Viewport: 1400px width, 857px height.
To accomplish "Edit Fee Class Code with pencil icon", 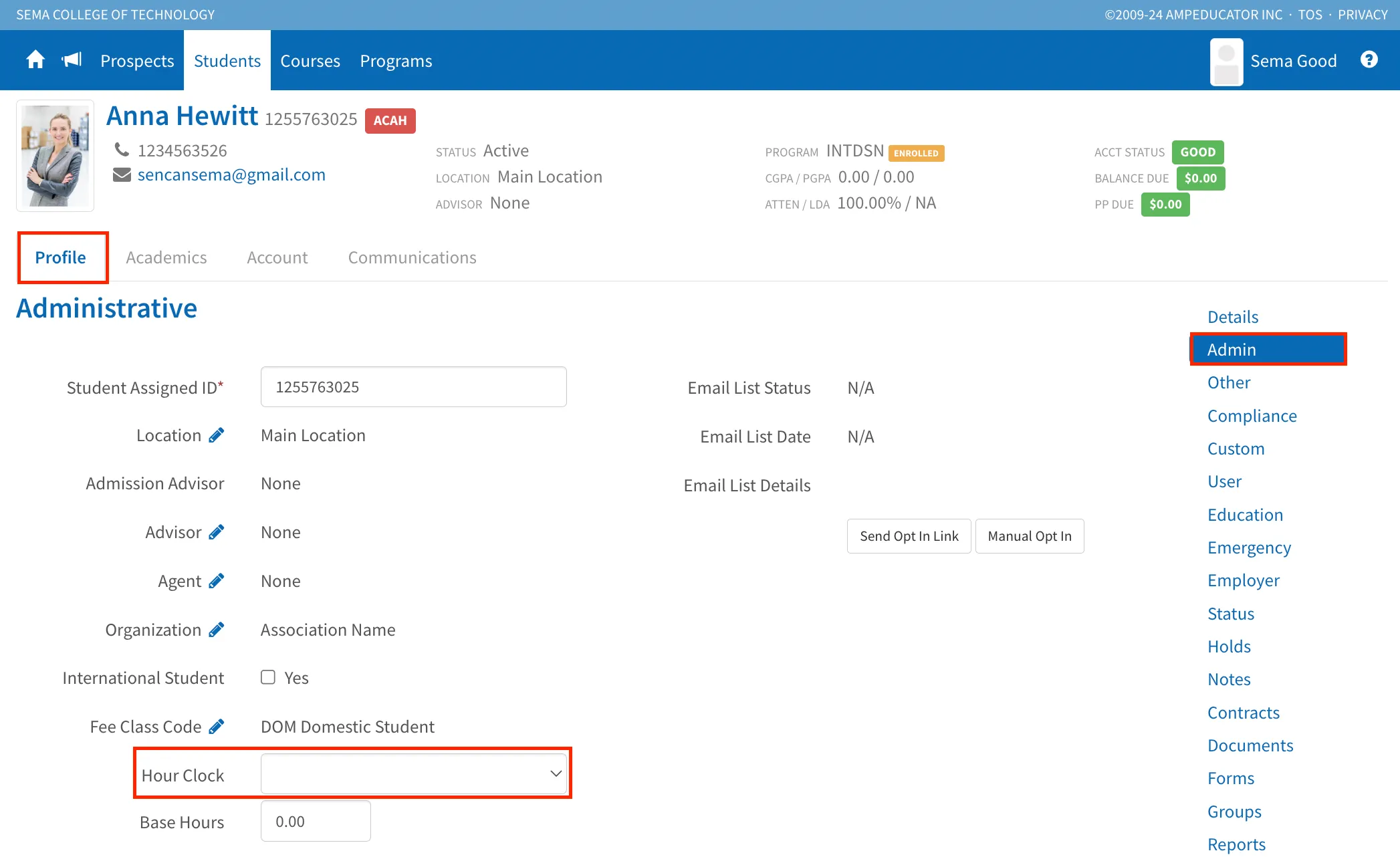I will coord(216,727).
